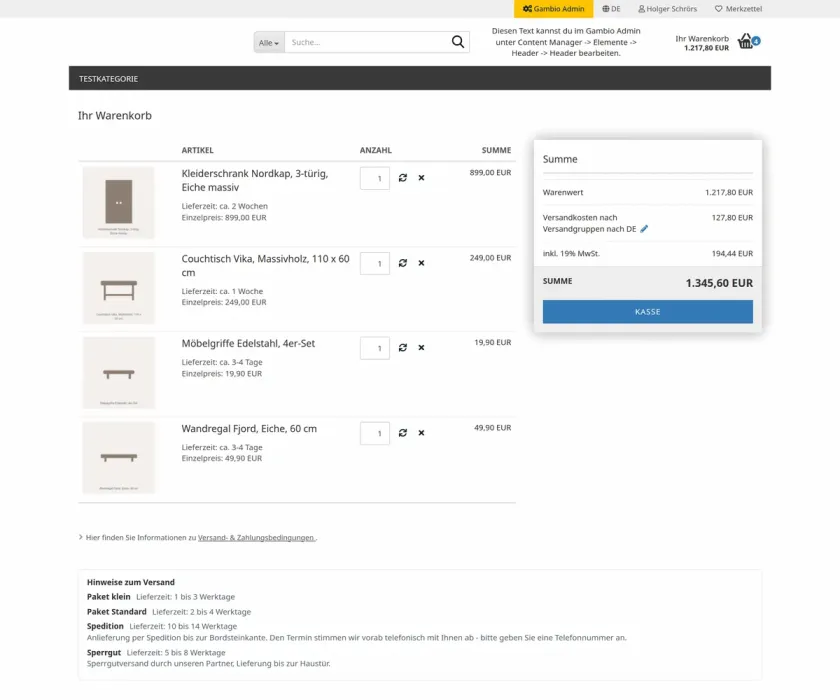
Task: Focus the Suche search field
Action: (x=368, y=42)
